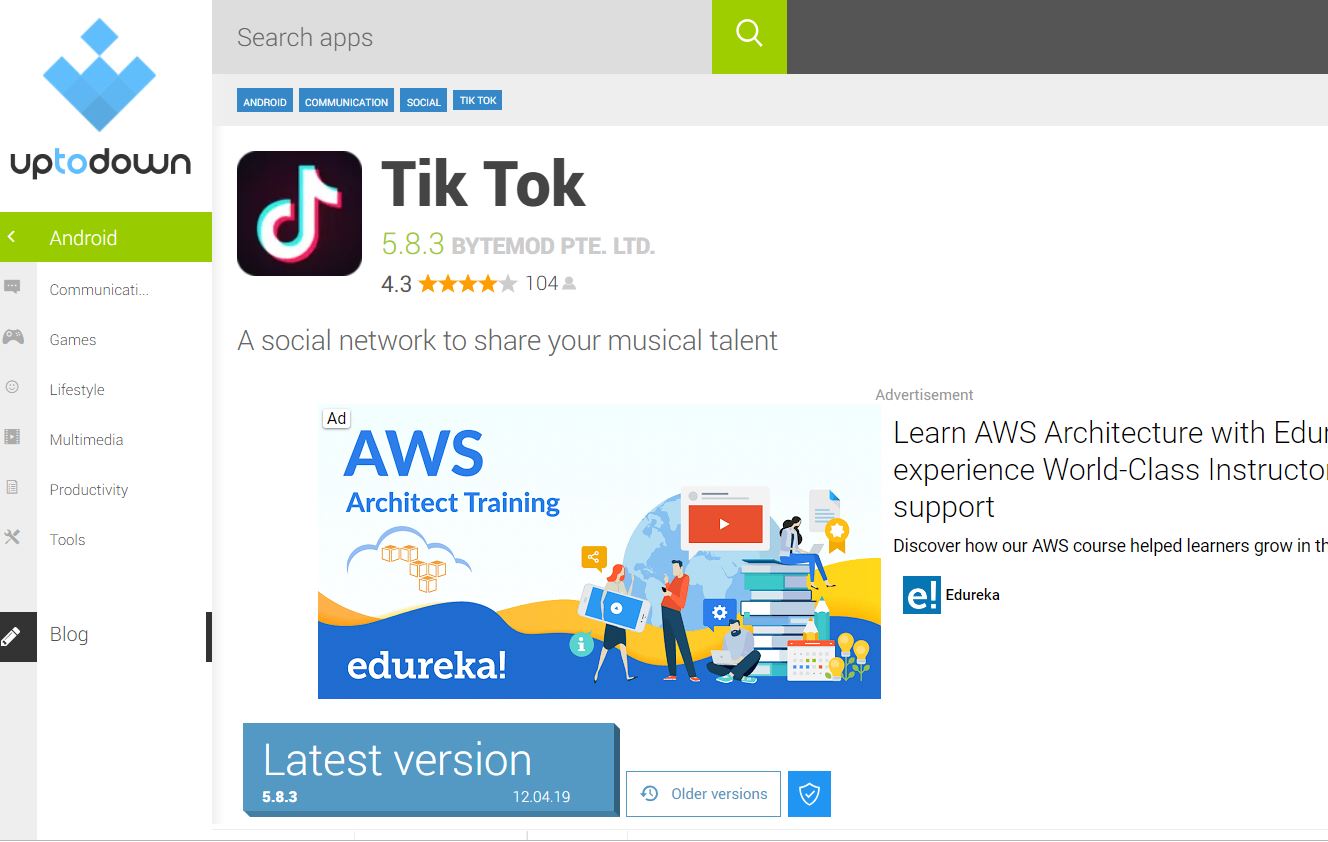This screenshot has width=1328, height=842.
Task: Click the Latest version download button
Action: pyautogui.click(x=431, y=769)
